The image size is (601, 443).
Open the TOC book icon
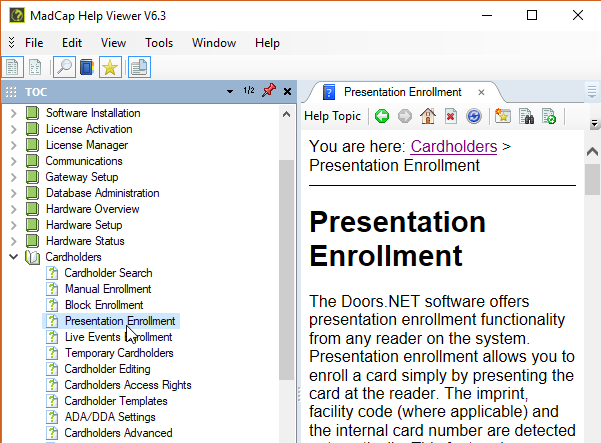pyautogui.click(x=87, y=67)
